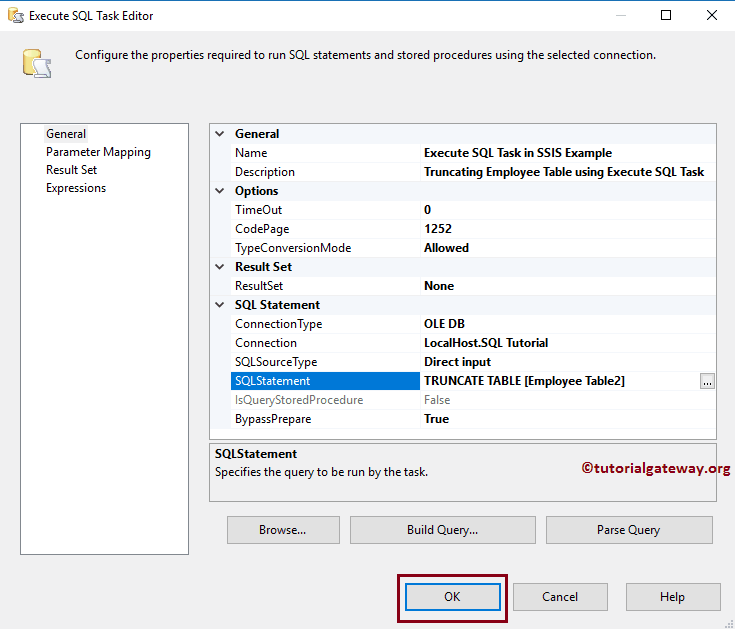Select the General page
735x629 pixels.
point(66,134)
